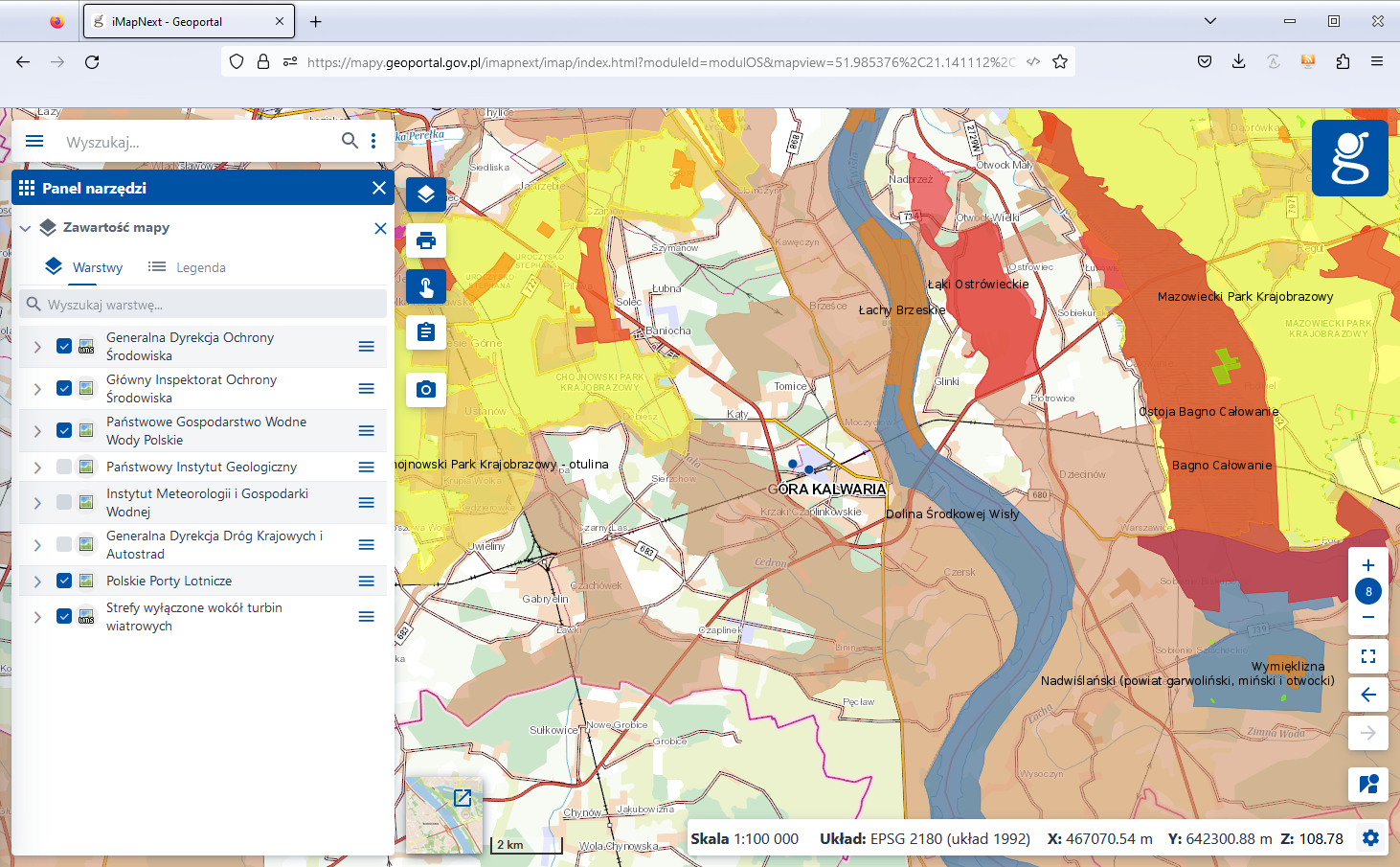Switch to fullscreen map view

[1368, 656]
